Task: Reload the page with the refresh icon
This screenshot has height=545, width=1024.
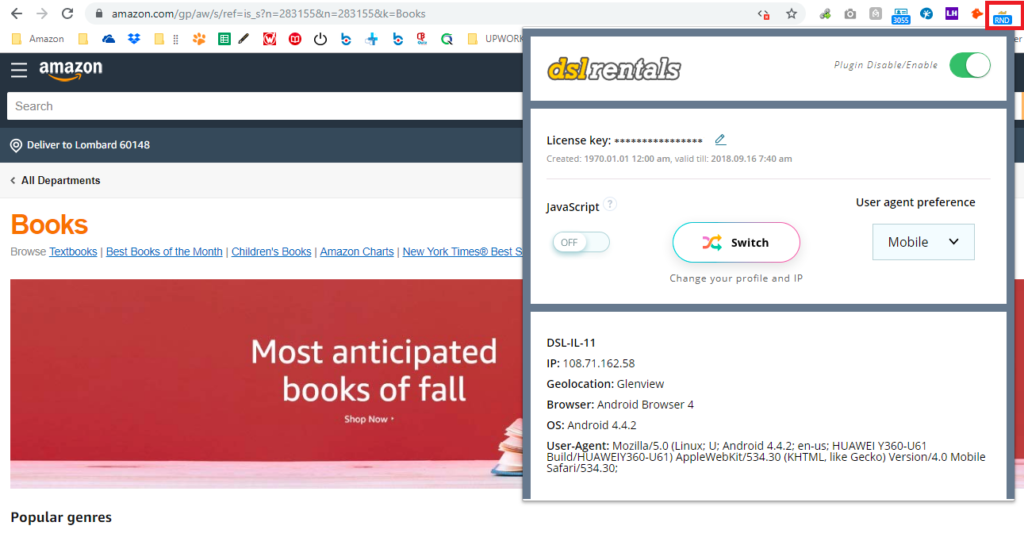Action: pos(67,13)
